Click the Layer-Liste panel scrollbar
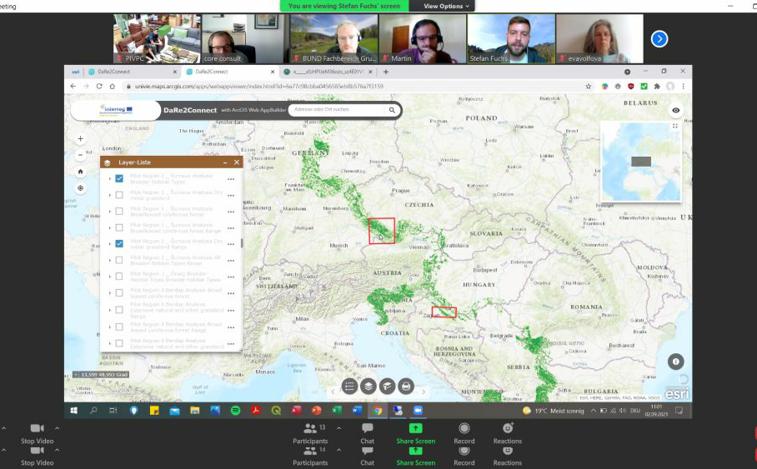Viewport: 757px width, 469px height. [241, 243]
